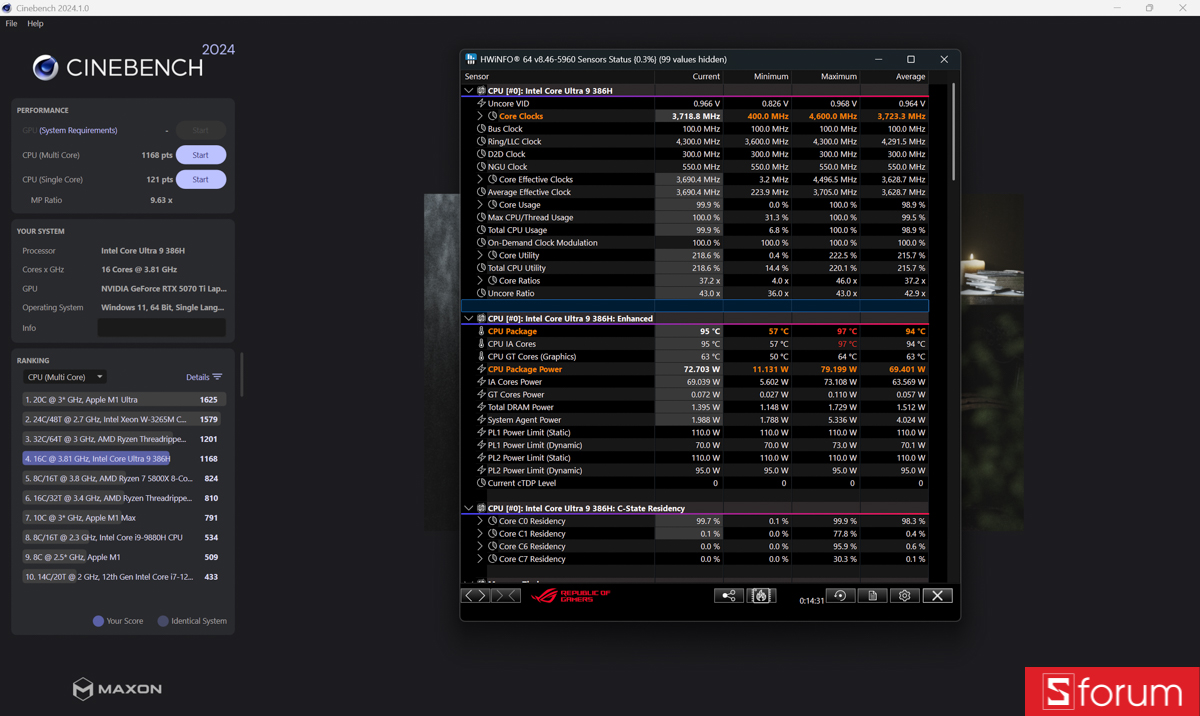Select ranking entry Apple M1 Ultra

click(x=124, y=400)
